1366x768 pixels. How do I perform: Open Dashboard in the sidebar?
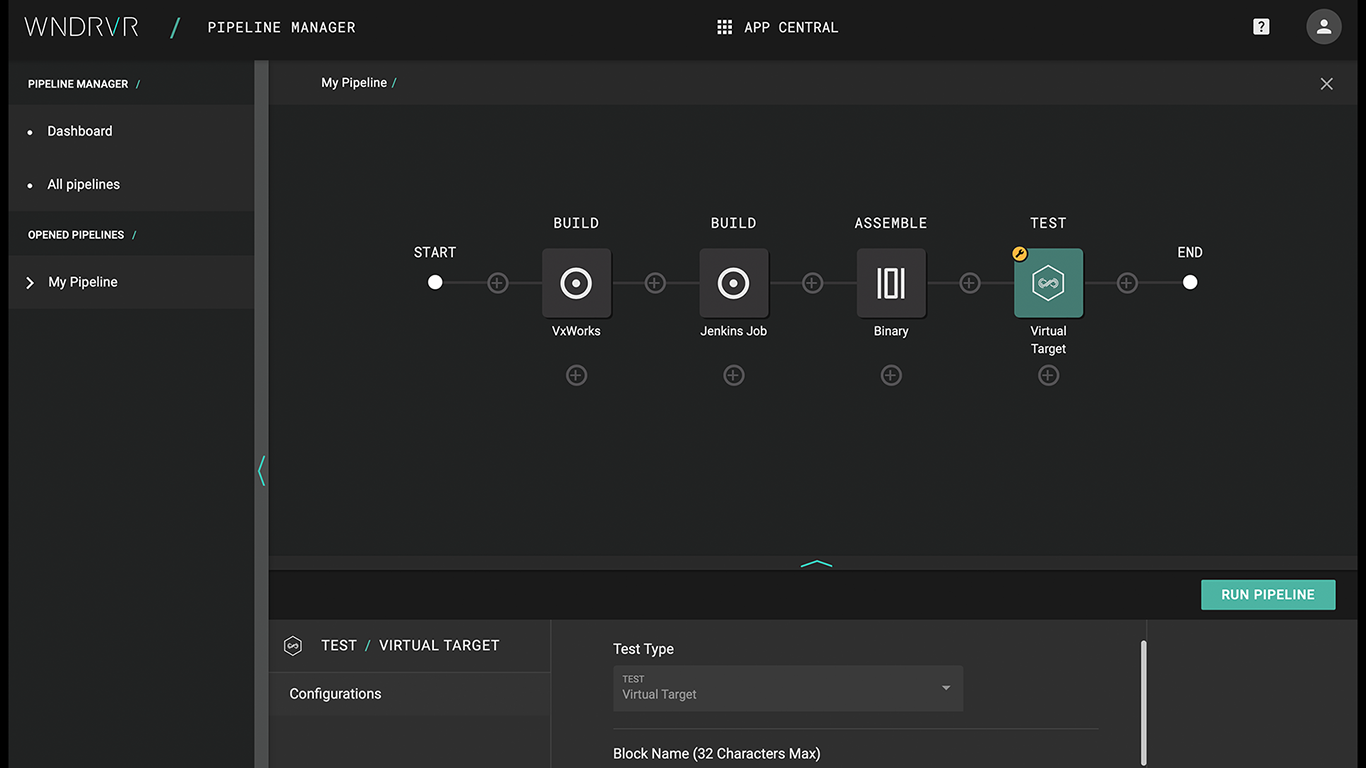tap(80, 131)
